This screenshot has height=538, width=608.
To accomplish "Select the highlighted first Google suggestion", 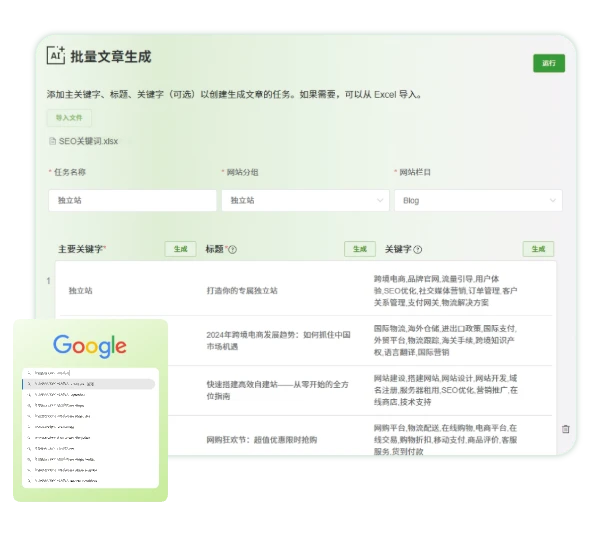I will click(89, 384).
